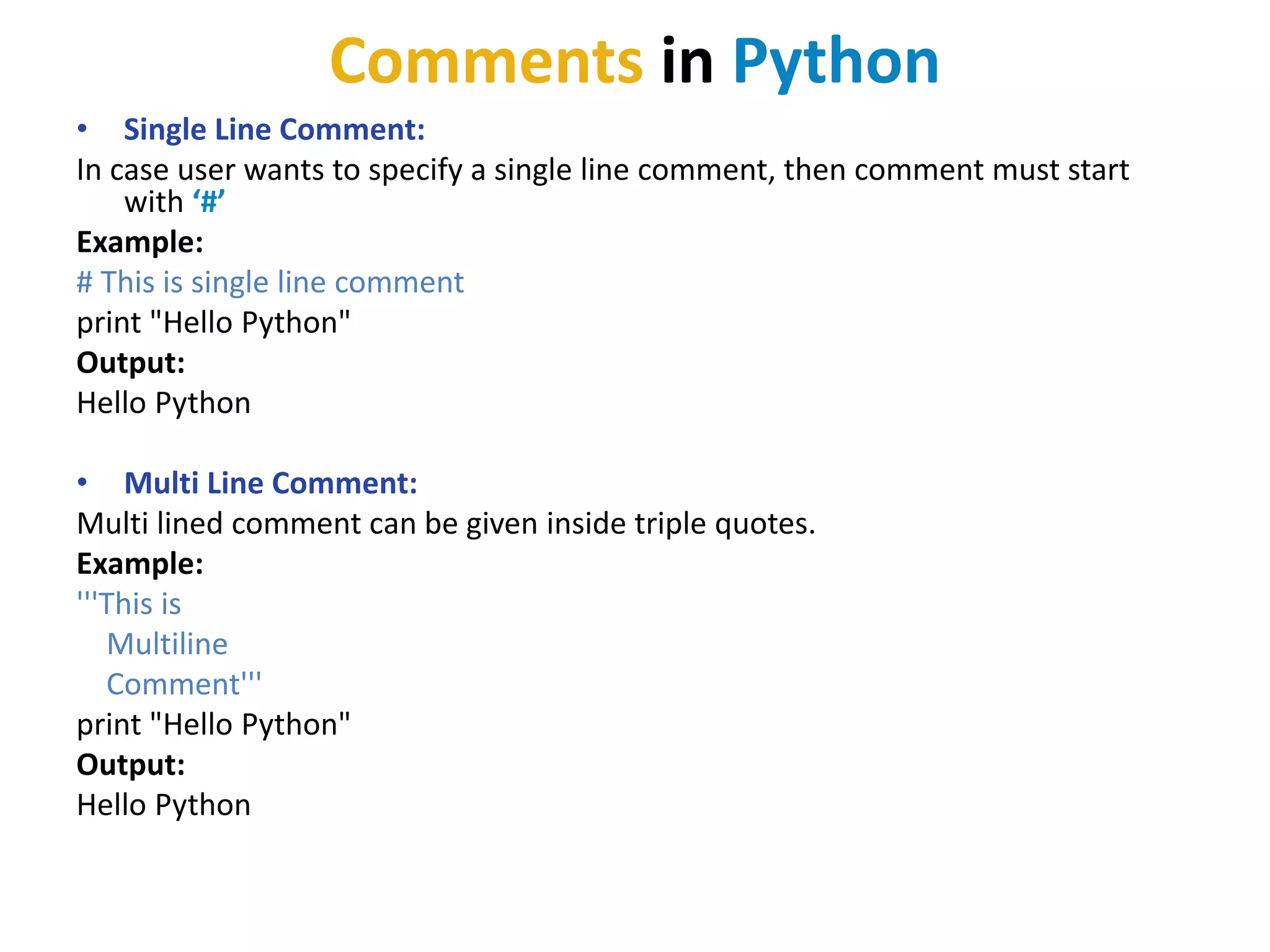The width and height of the screenshot is (1270, 952).
Task: Click the Comment''' closing line
Action: 184,684
